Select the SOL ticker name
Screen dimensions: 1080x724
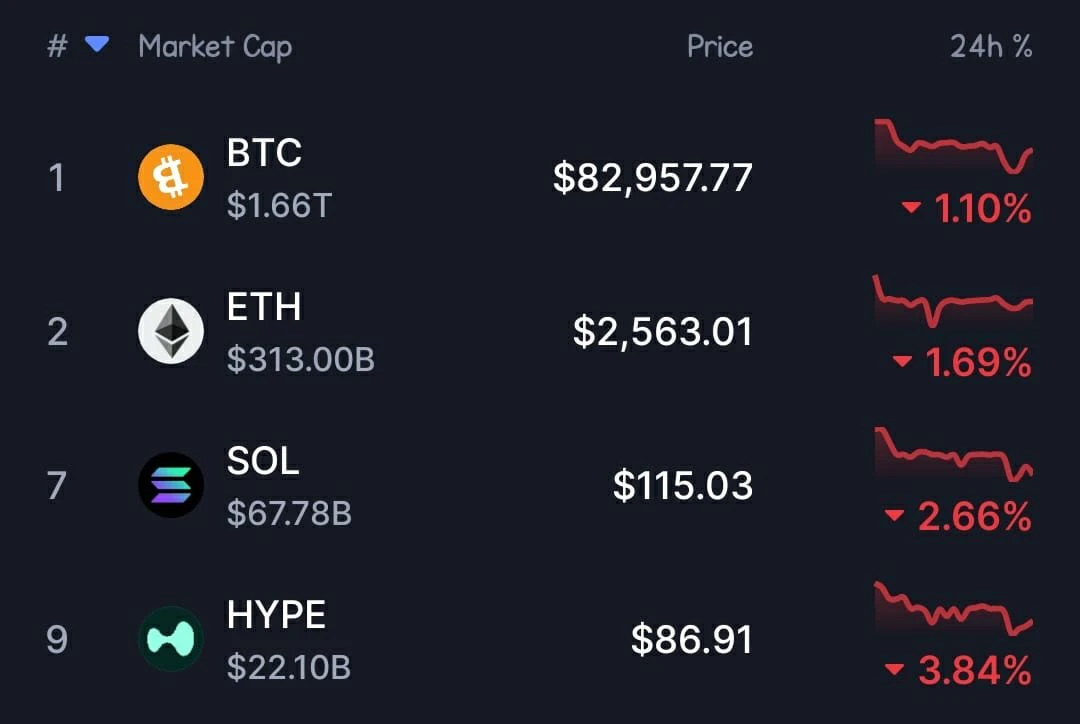click(263, 460)
